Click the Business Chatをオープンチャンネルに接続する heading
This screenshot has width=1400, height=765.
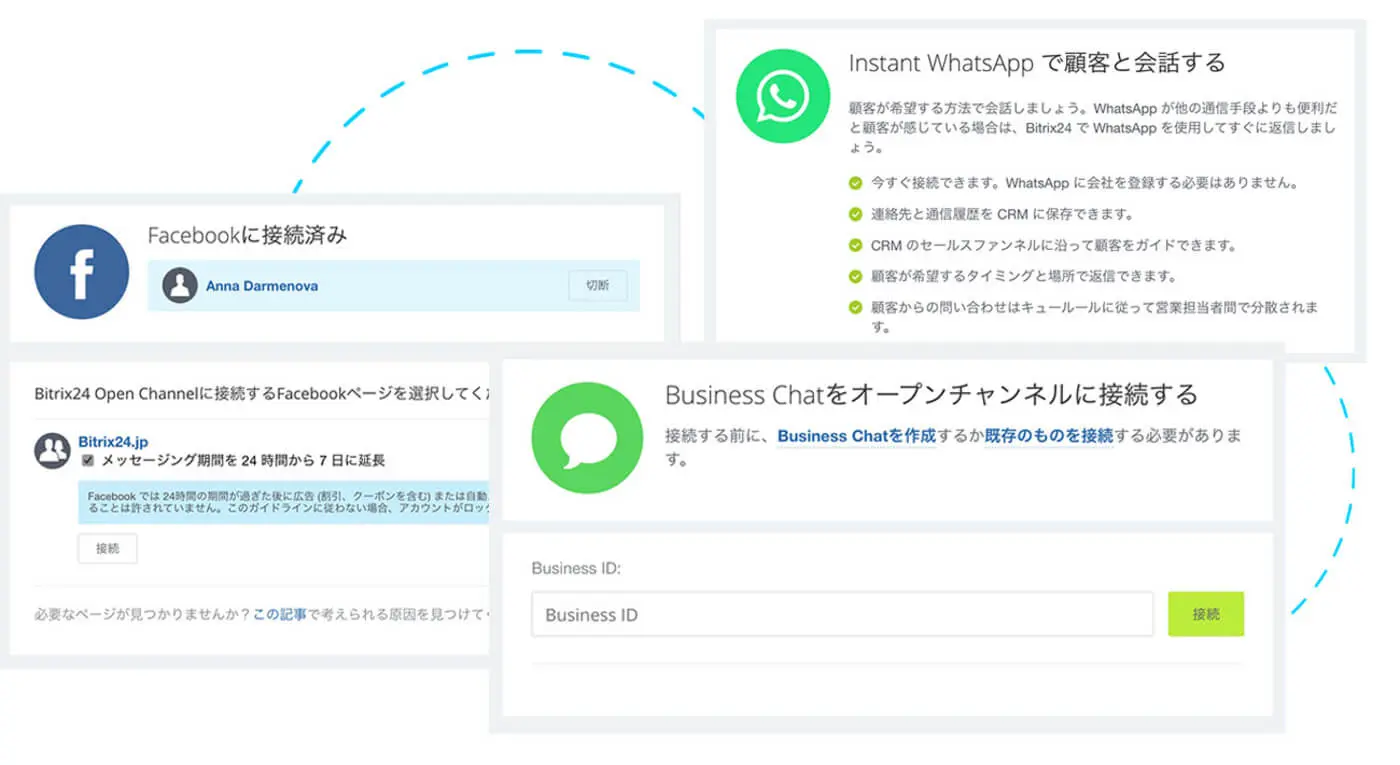click(x=931, y=394)
